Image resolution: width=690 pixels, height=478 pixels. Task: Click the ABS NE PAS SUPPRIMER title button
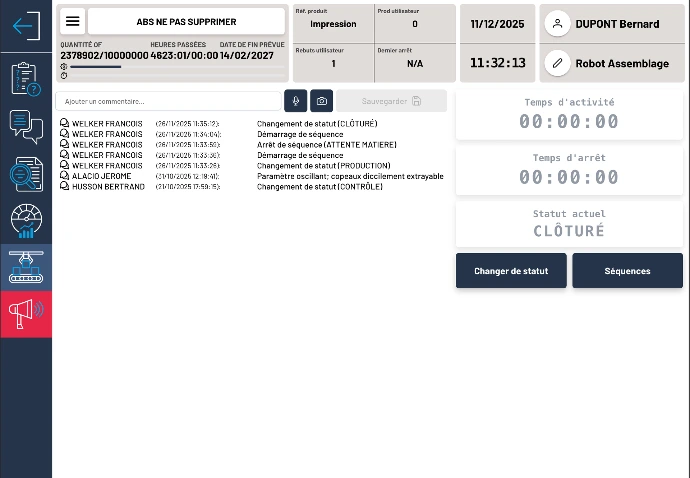point(186,21)
